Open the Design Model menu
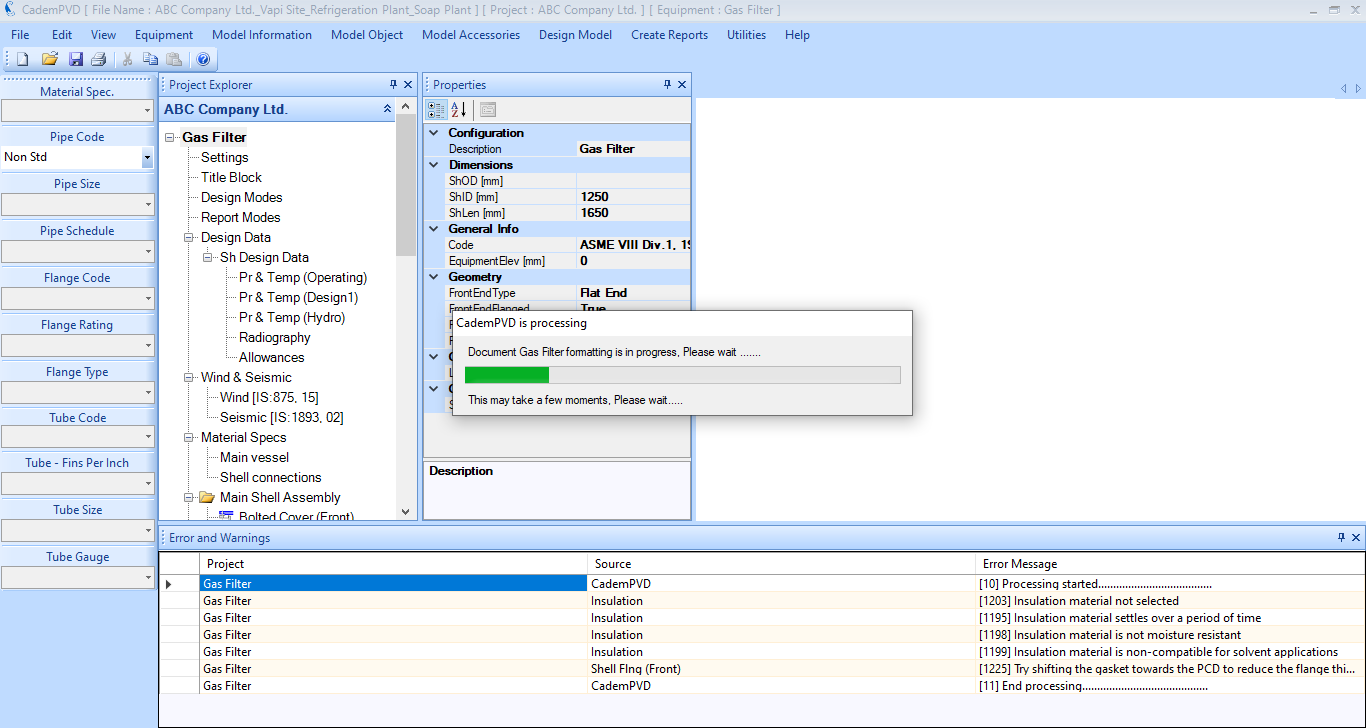 (575, 35)
